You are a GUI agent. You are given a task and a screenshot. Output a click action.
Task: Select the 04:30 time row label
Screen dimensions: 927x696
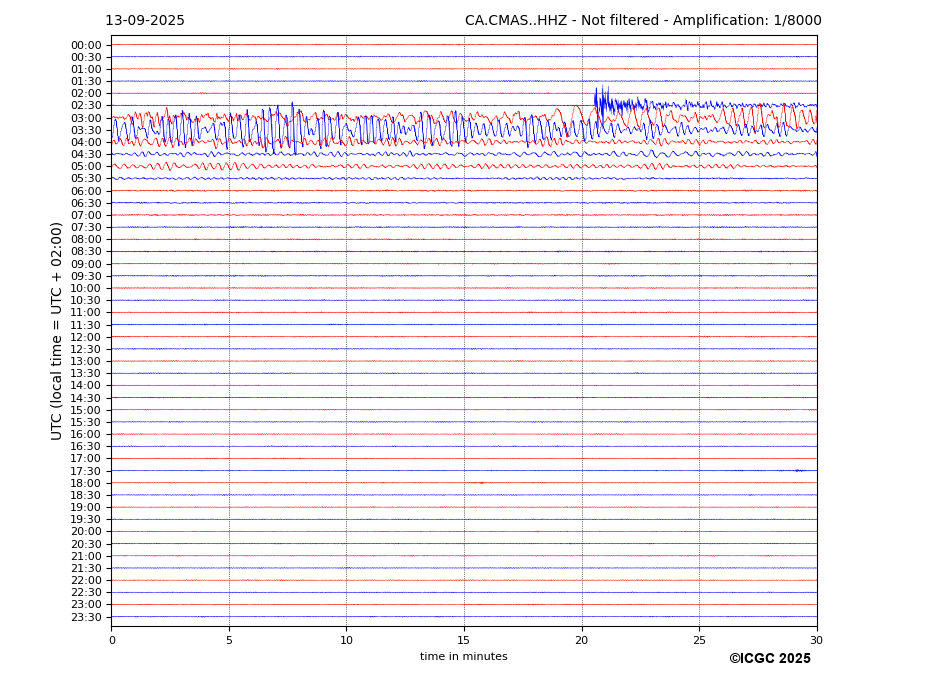tap(86, 154)
